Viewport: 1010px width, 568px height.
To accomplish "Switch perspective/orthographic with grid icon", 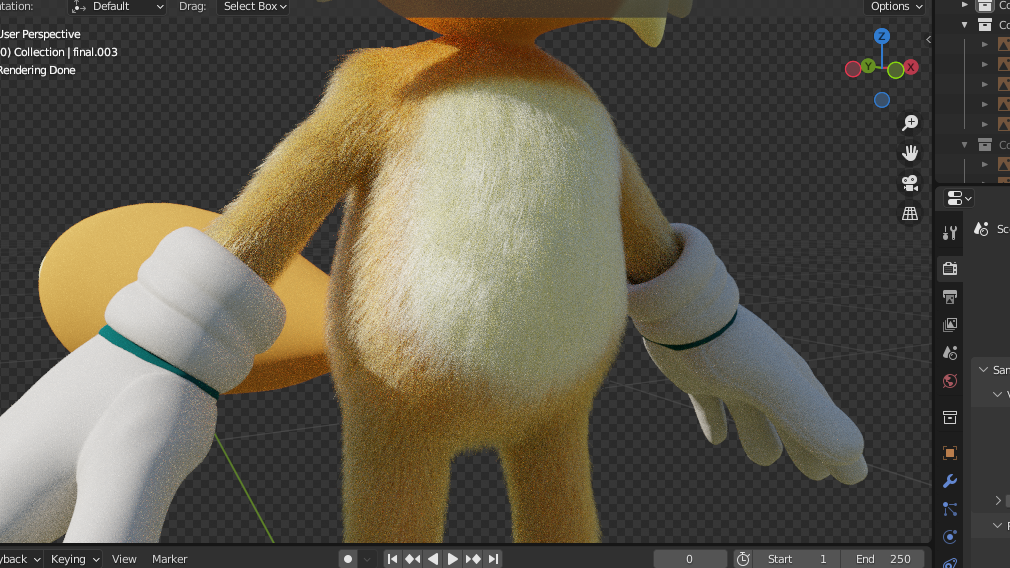I will click(910, 213).
